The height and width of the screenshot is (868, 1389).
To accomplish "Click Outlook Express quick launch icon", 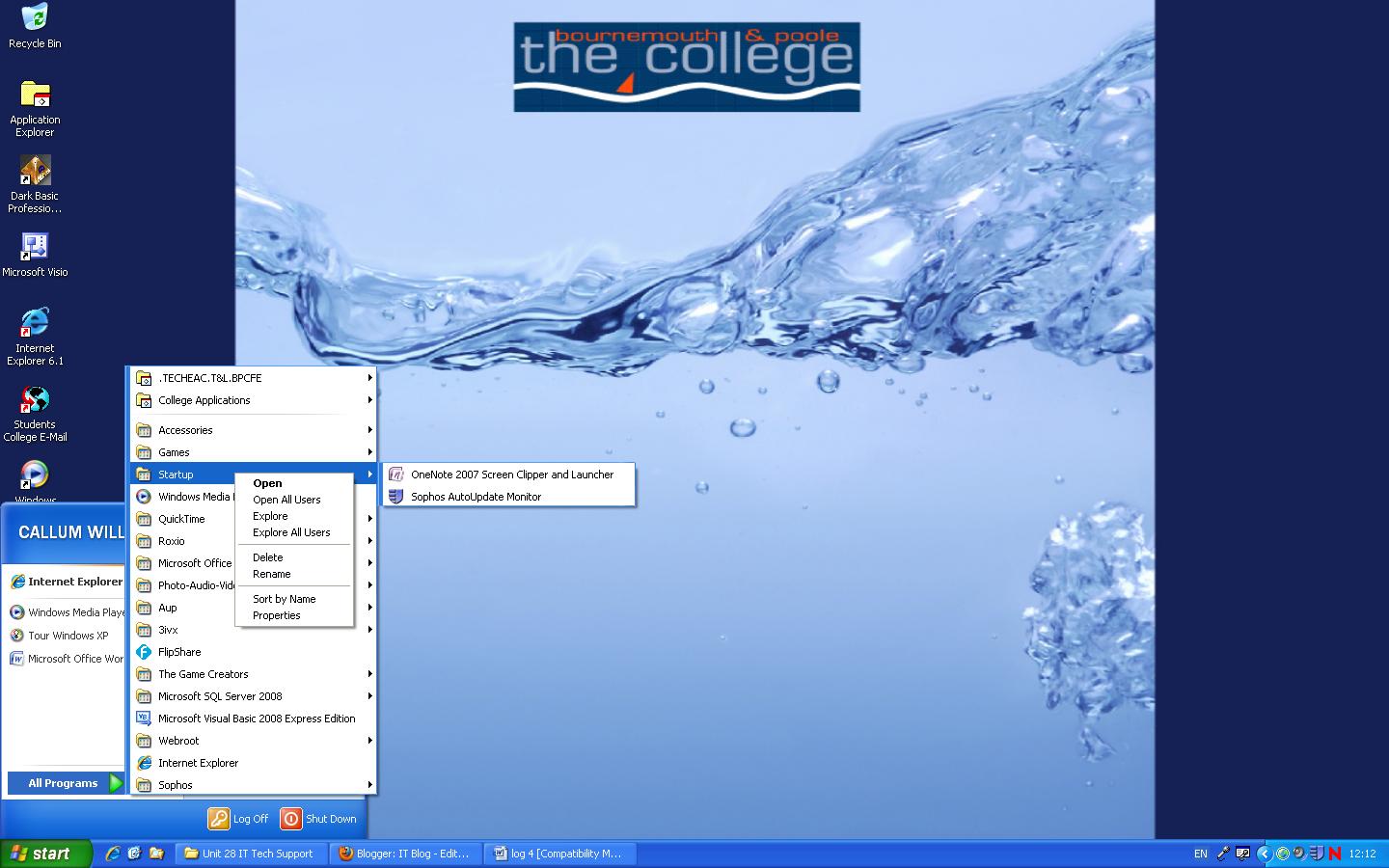I will pyautogui.click(x=134, y=854).
